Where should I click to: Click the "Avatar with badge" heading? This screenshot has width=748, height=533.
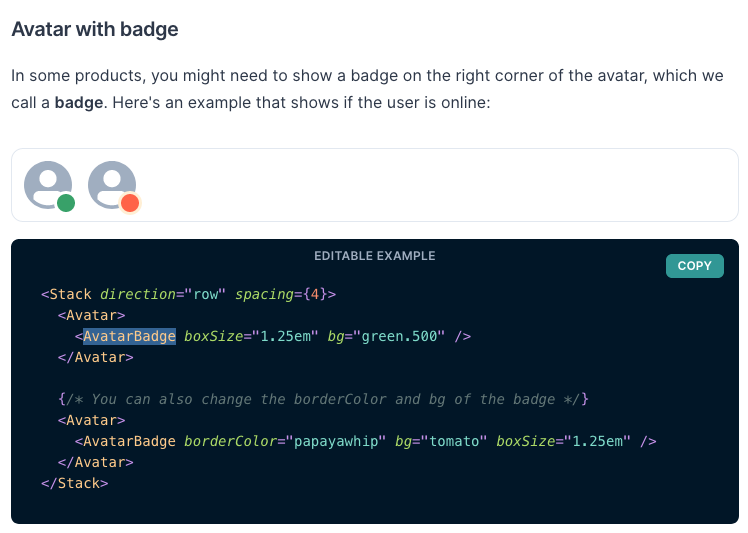coord(95,29)
